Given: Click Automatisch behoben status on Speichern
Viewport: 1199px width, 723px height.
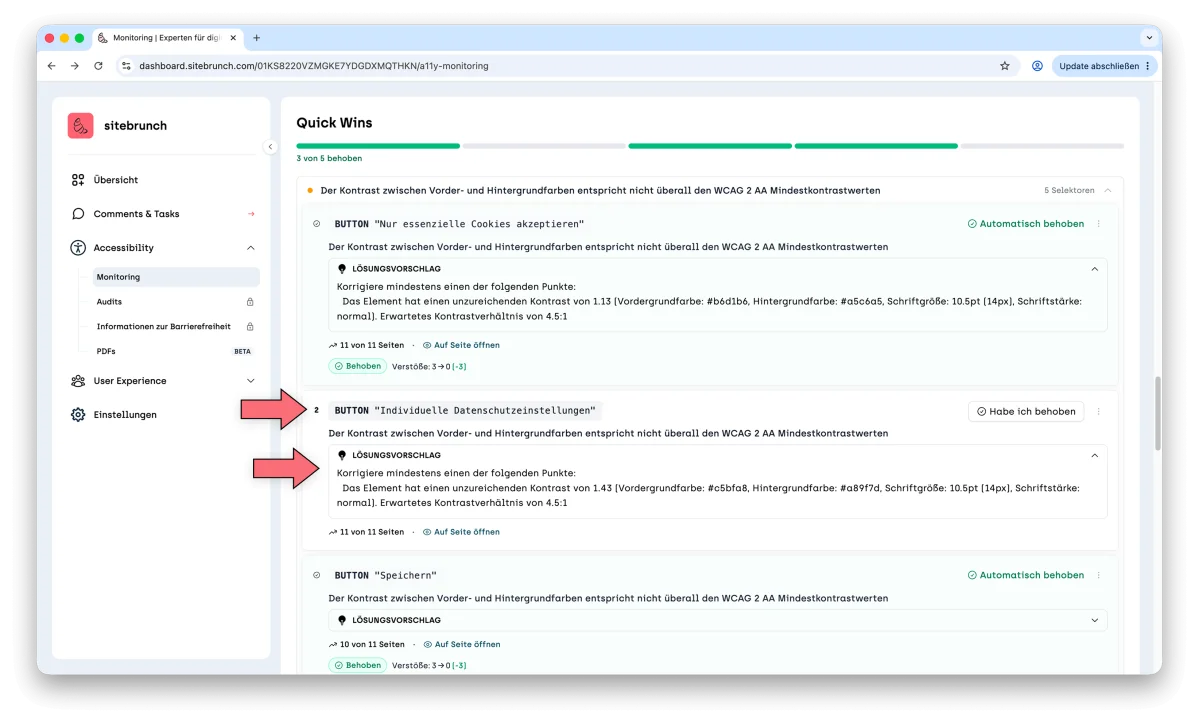Looking at the screenshot, I should 1025,575.
